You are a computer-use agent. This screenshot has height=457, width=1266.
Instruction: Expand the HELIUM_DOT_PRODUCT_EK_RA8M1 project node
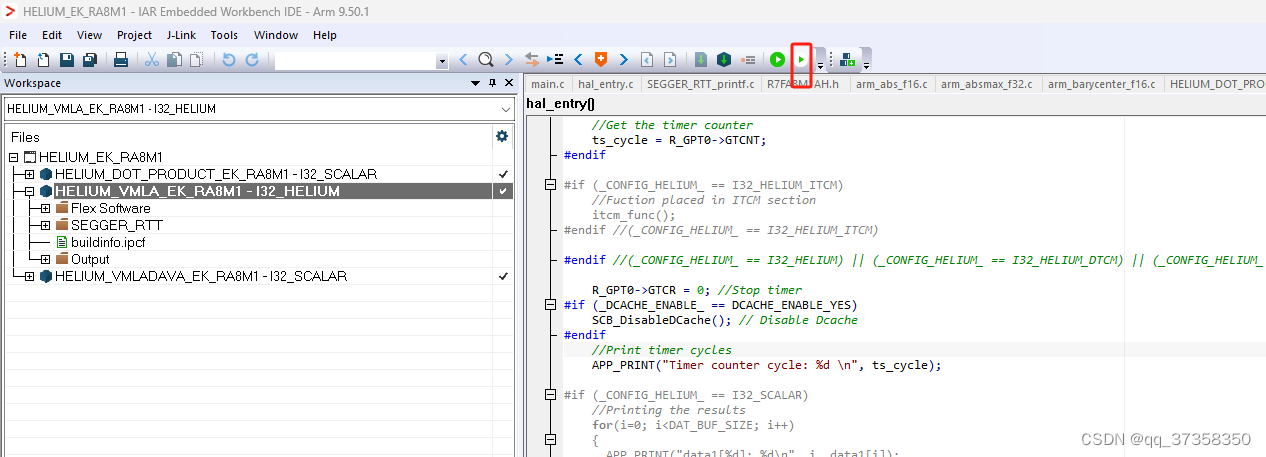click(30, 174)
